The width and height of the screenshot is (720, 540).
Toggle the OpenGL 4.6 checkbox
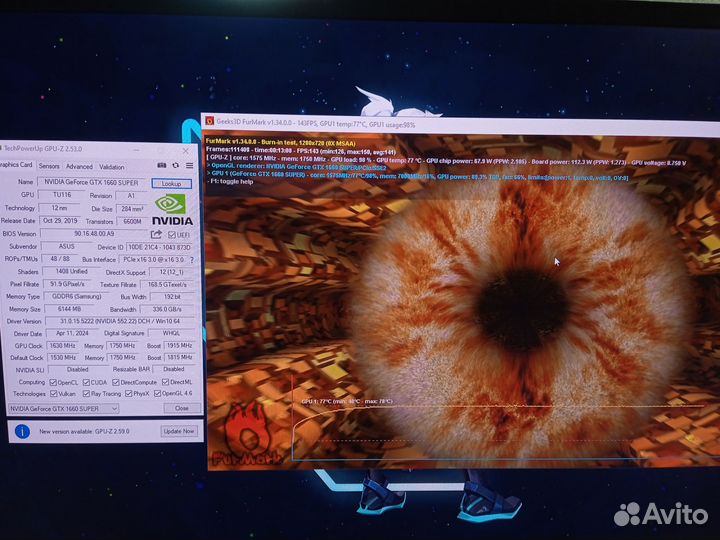click(158, 394)
